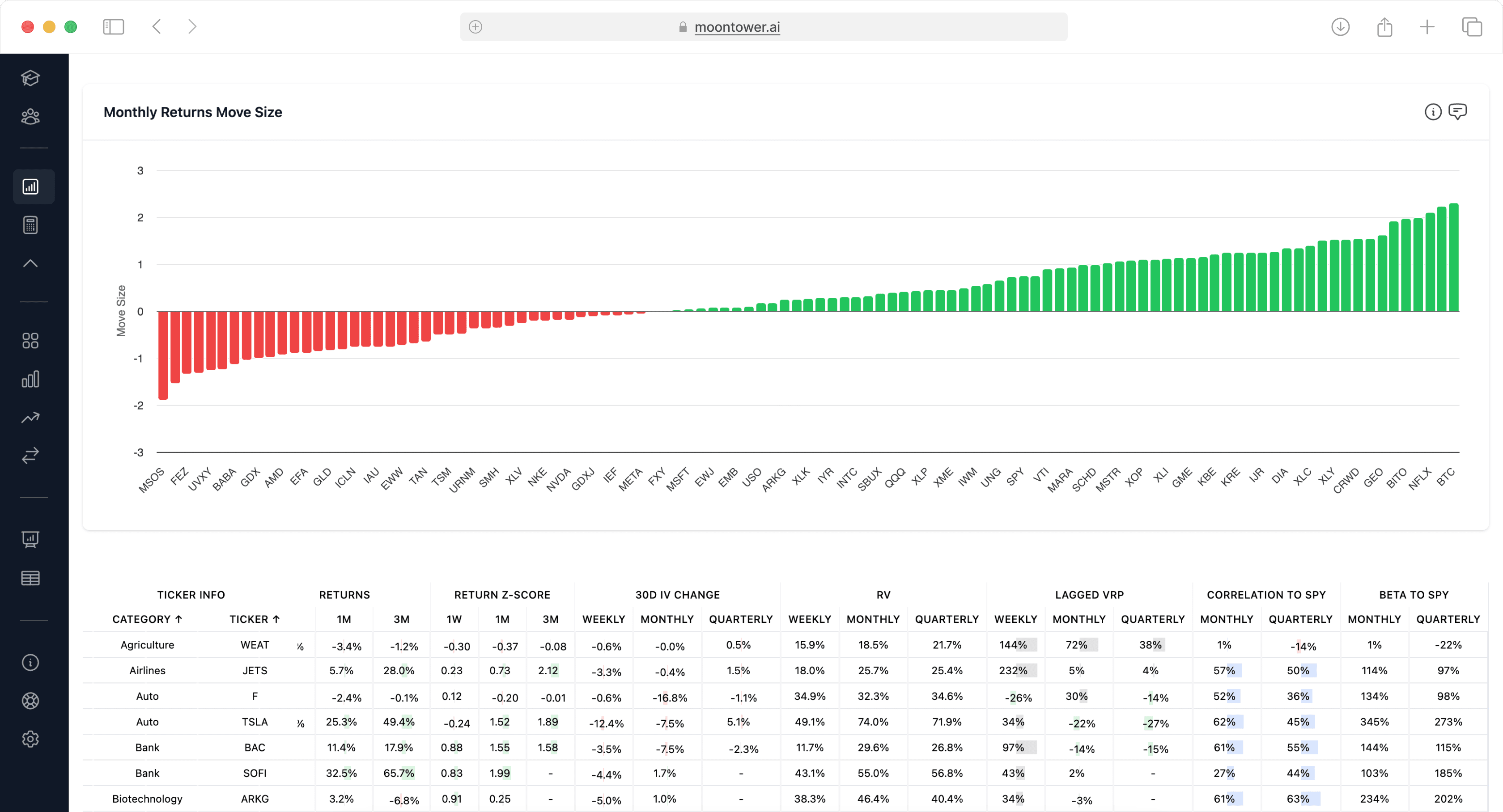The height and width of the screenshot is (812, 1503).
Task: Click the tallest green BTC bar
Action: point(1453,257)
